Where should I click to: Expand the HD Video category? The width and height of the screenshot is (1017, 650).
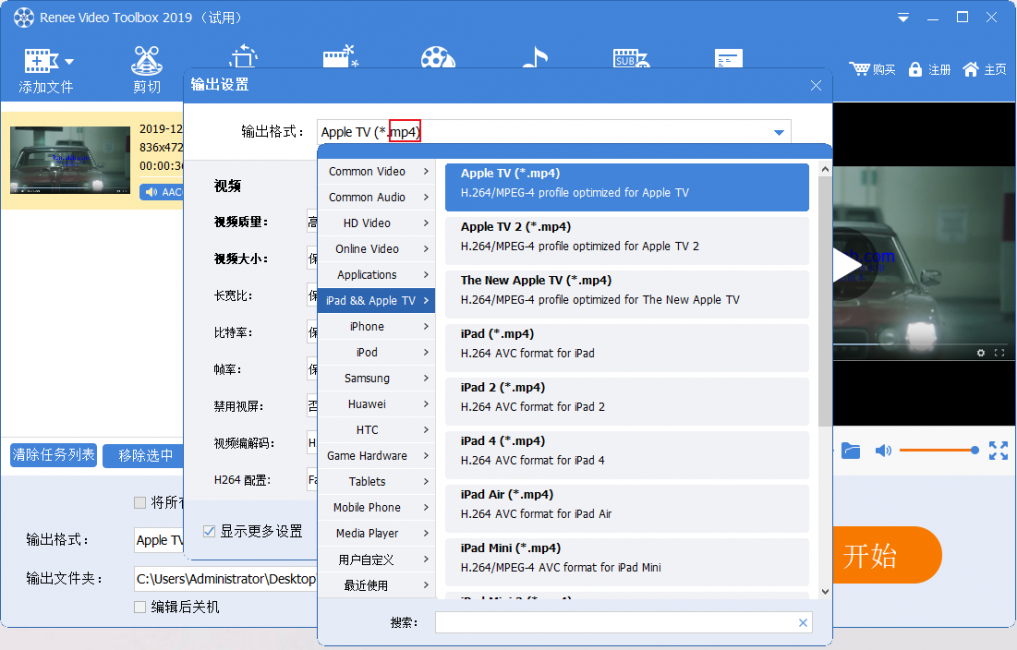coord(376,223)
